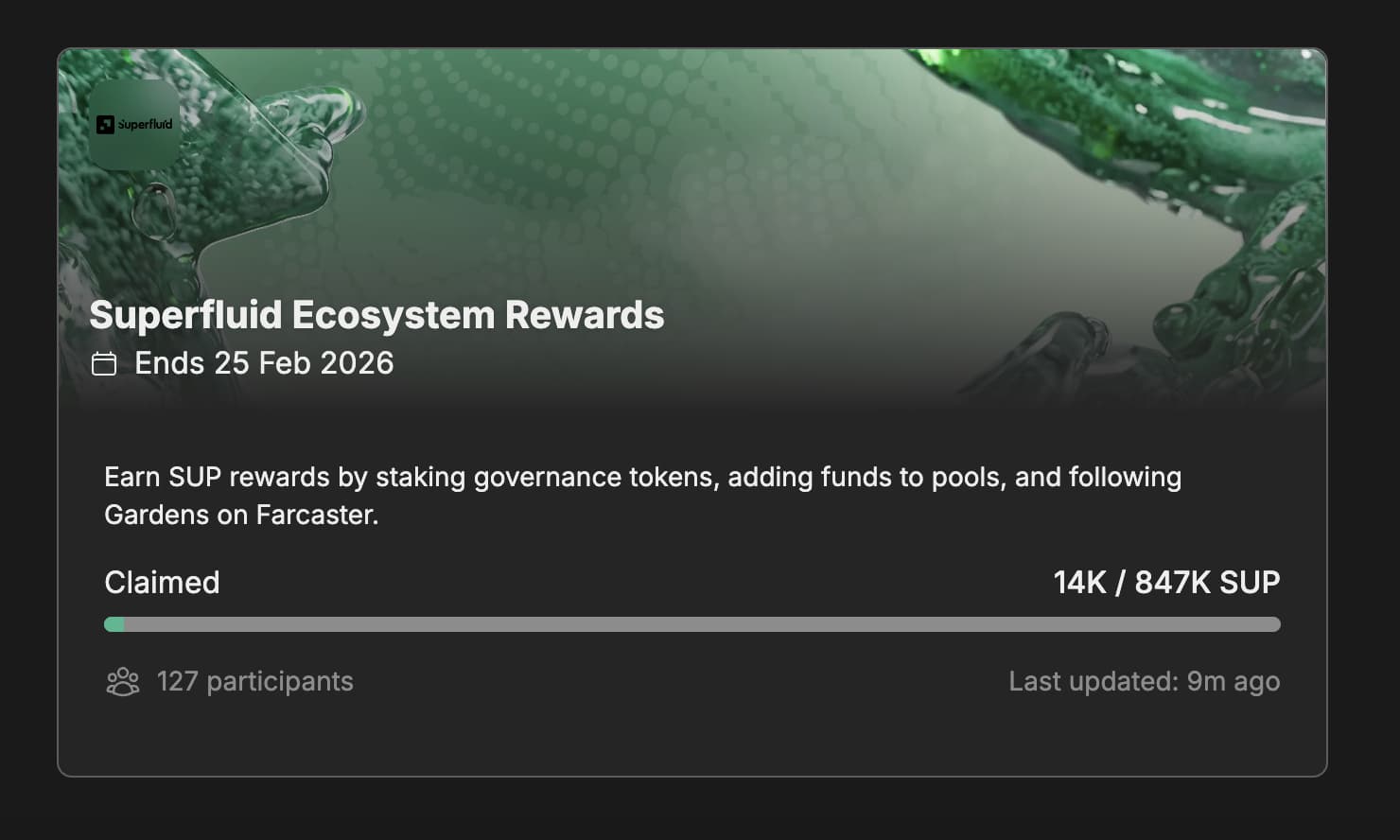Click the Last updated 9m ago text

coord(1144,681)
